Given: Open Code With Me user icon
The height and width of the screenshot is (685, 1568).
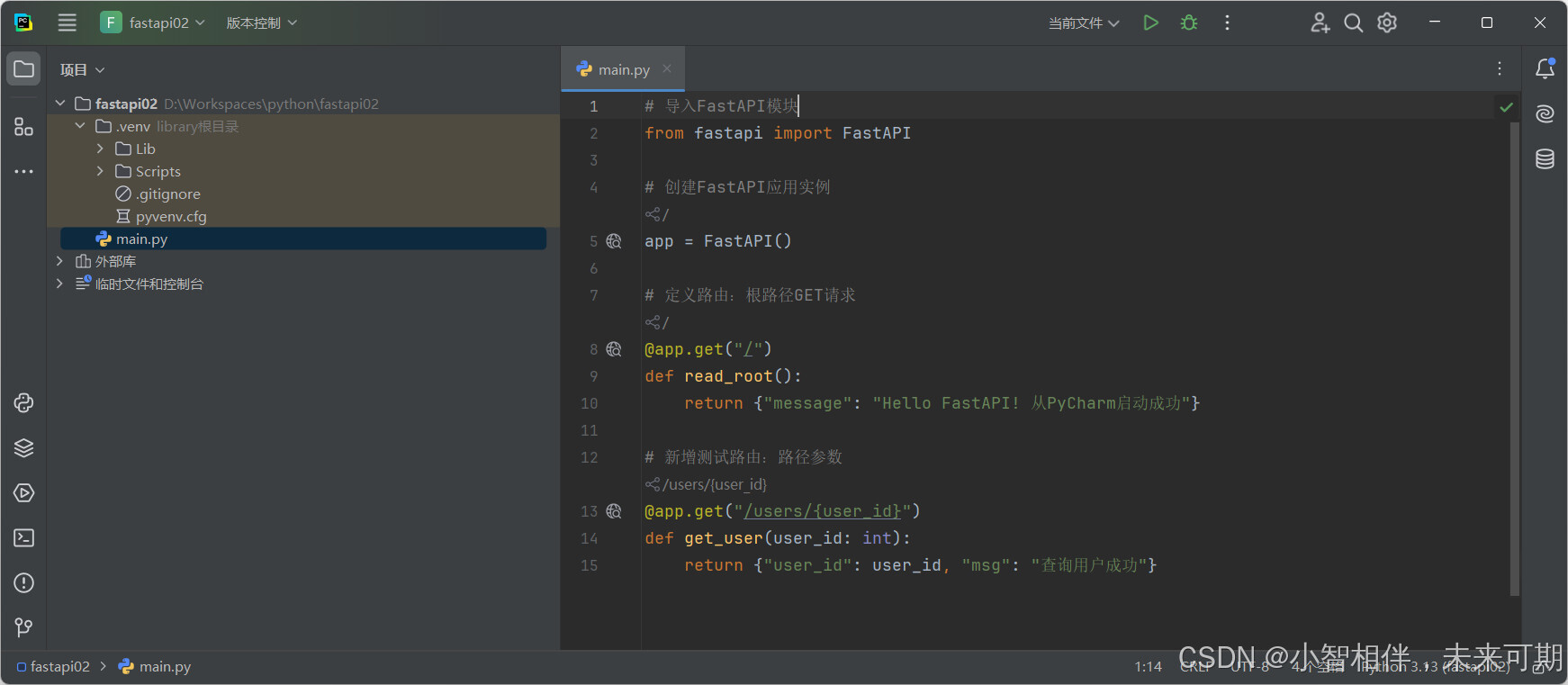Looking at the screenshot, I should pyautogui.click(x=1320, y=23).
